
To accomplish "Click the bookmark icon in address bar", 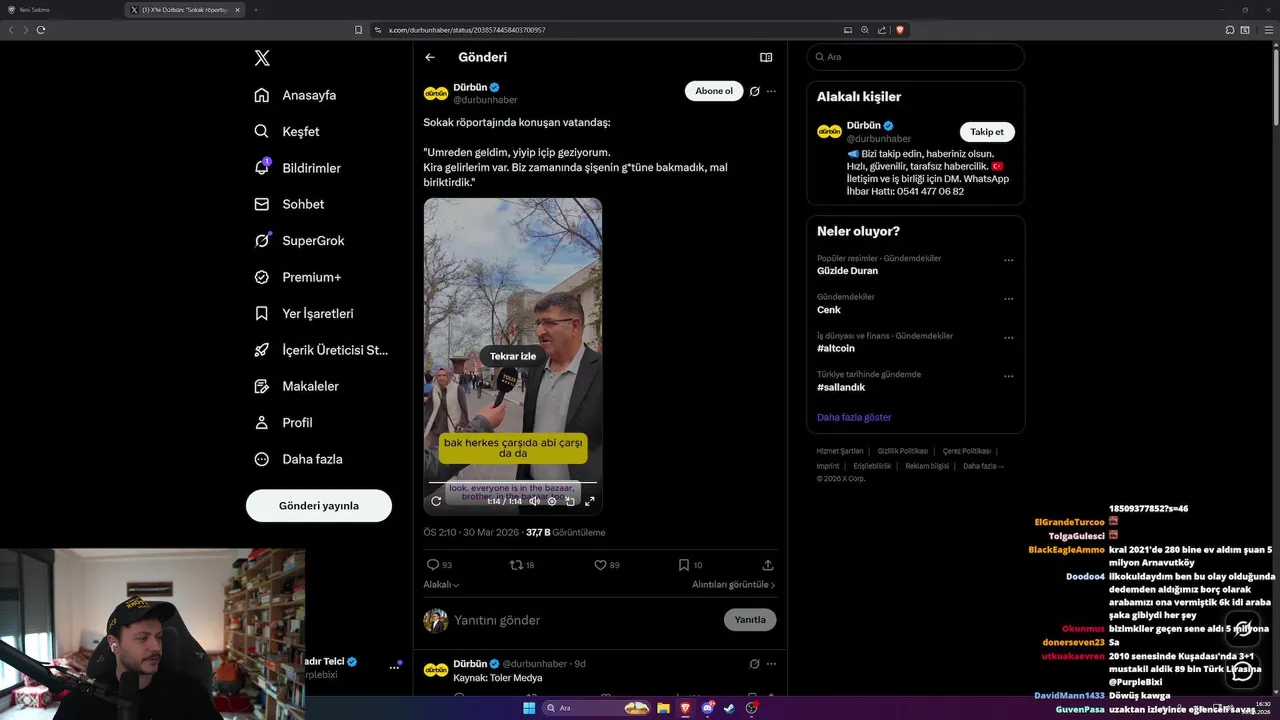I will (x=359, y=30).
